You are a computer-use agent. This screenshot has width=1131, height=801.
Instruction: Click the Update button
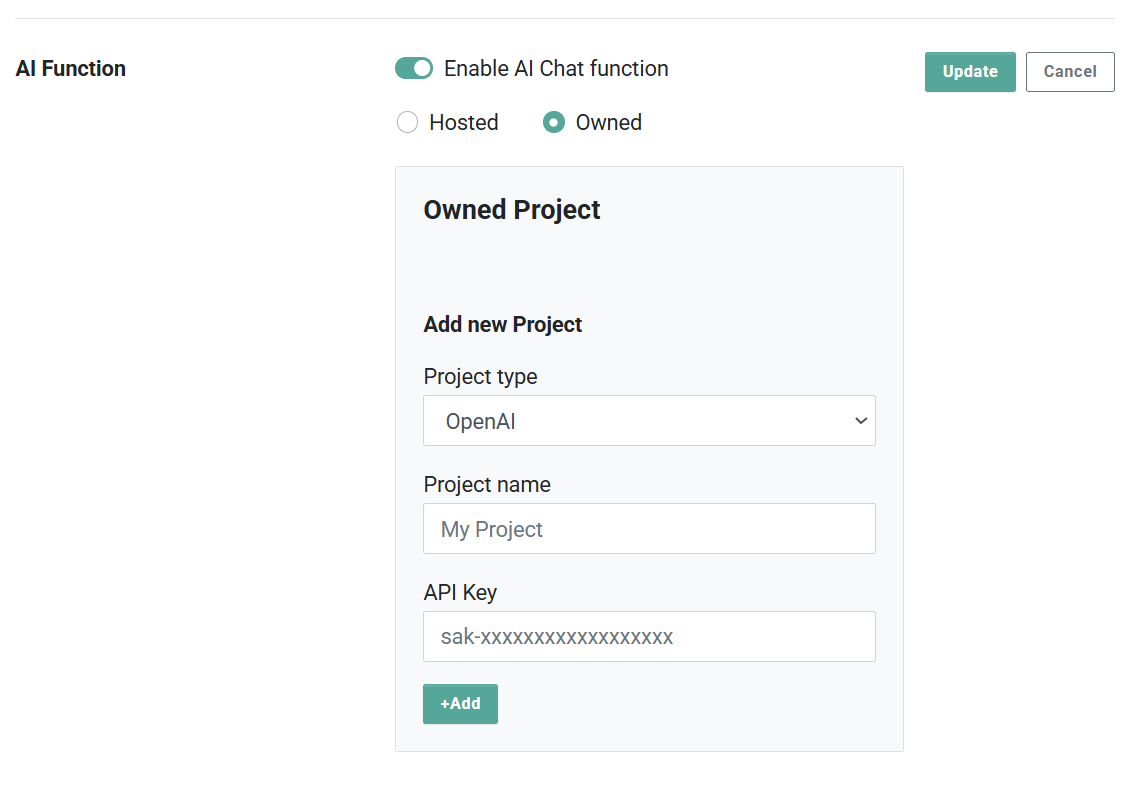[x=970, y=71]
